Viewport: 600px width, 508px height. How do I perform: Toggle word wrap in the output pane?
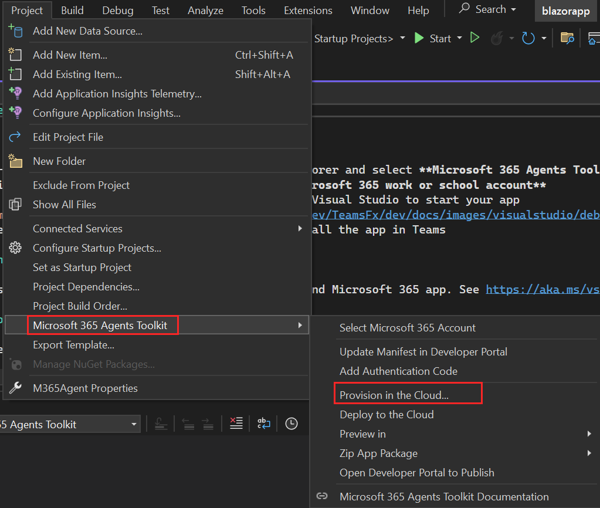pyautogui.click(x=264, y=424)
